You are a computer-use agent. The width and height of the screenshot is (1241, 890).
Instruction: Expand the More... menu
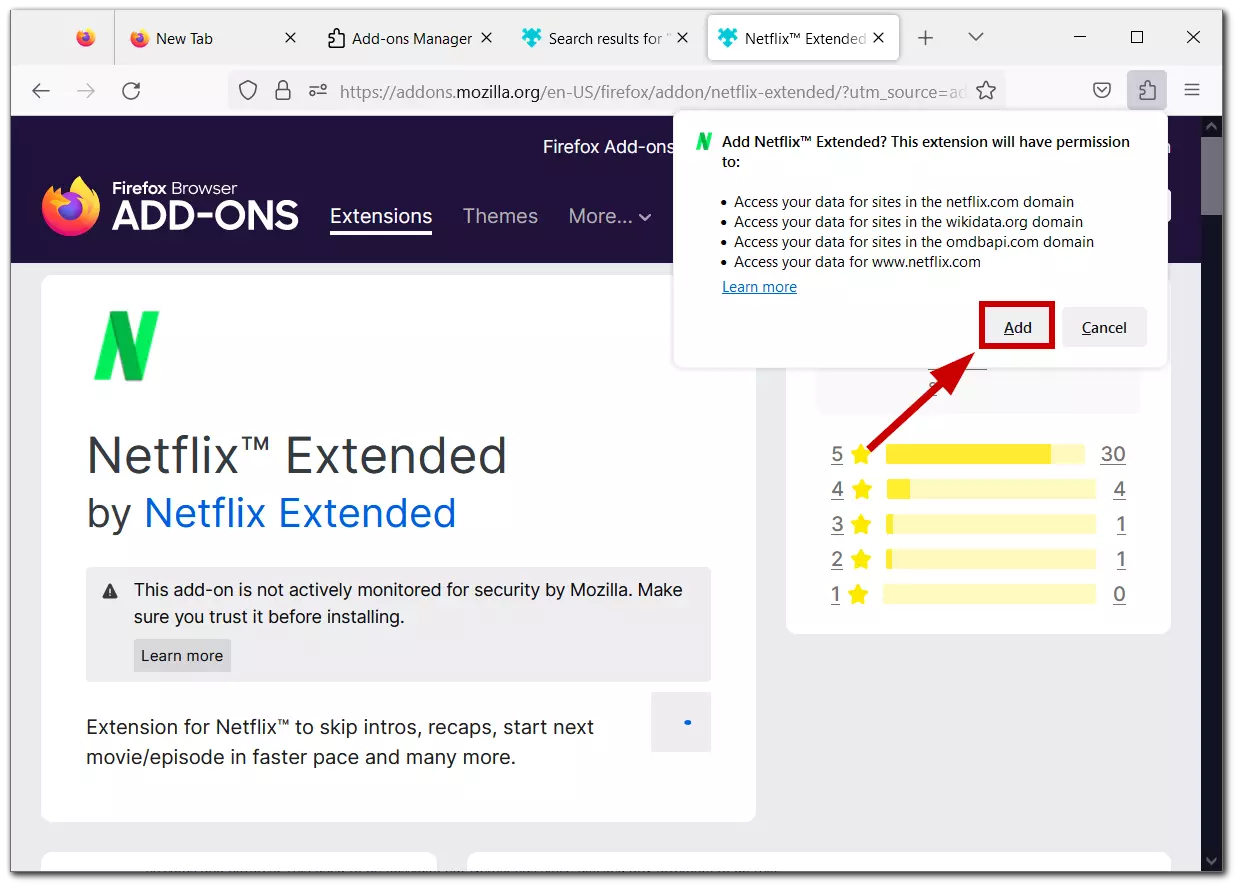pos(610,216)
